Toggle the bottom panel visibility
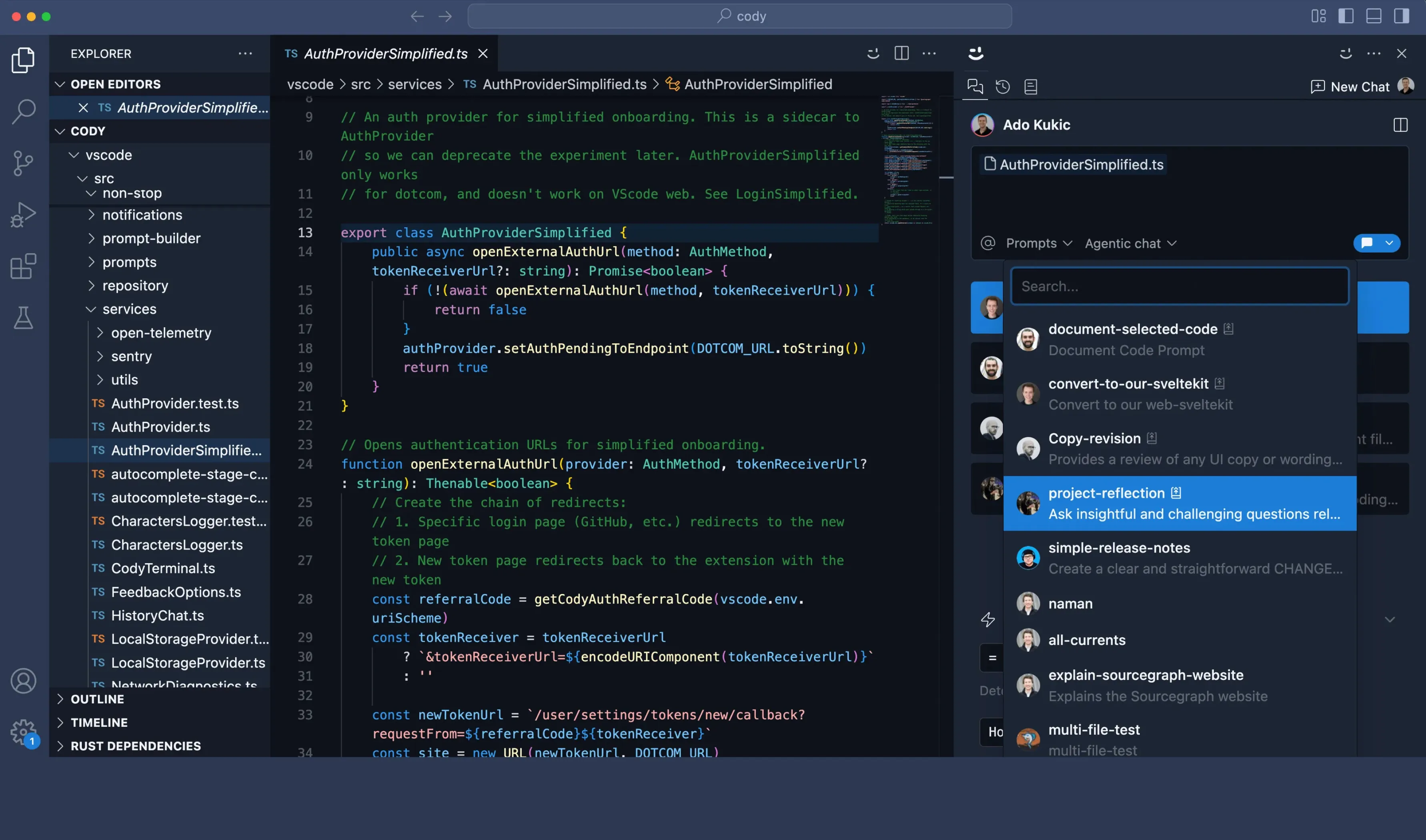Image resolution: width=1426 pixels, height=840 pixels. (1374, 16)
